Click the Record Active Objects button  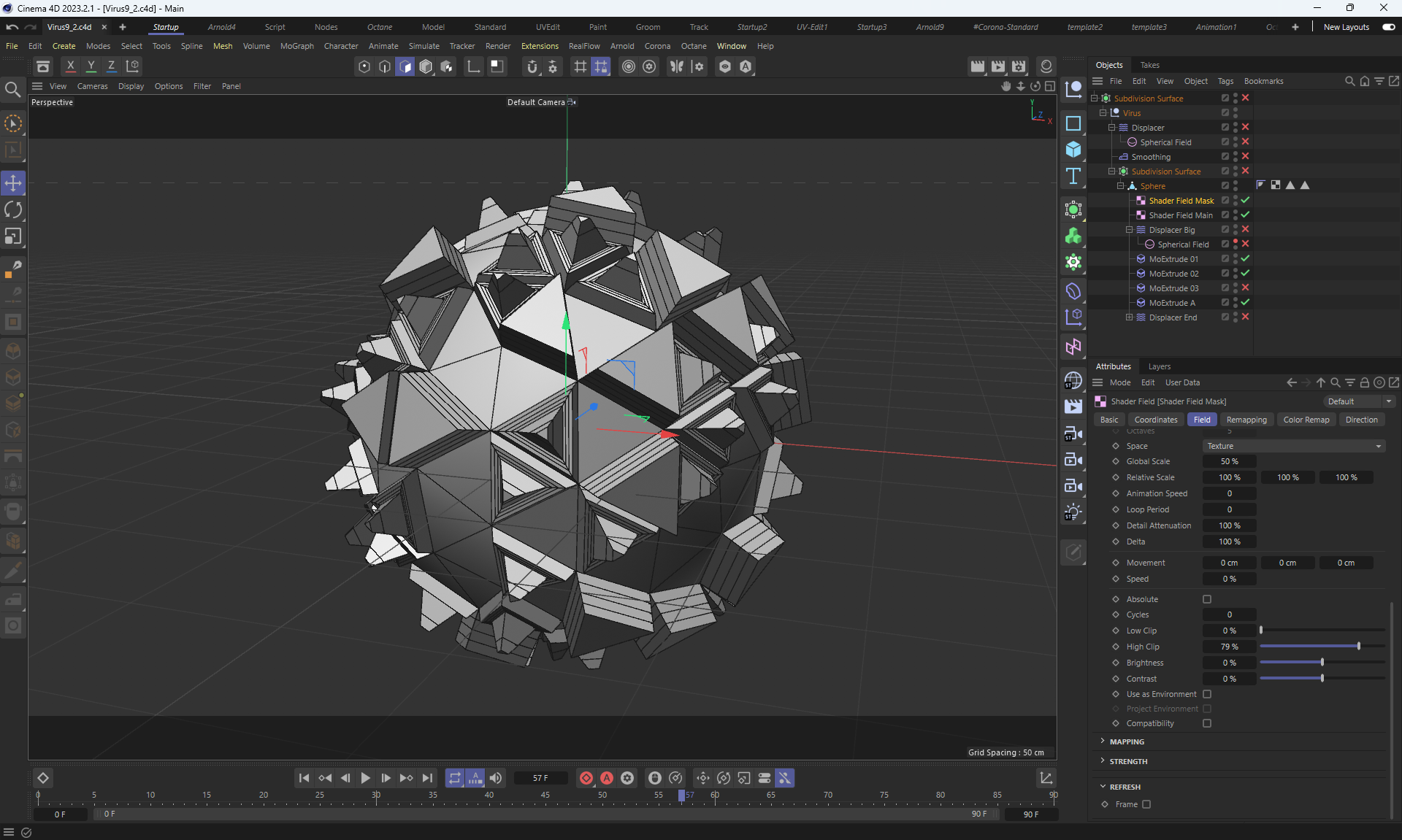586,778
